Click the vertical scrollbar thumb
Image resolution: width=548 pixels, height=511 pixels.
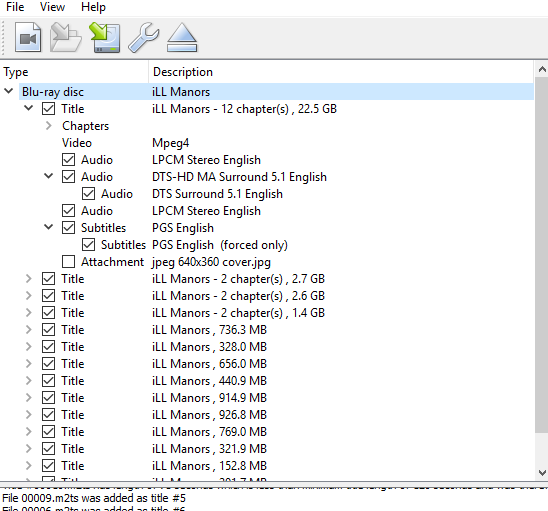pyautogui.click(x=542, y=256)
